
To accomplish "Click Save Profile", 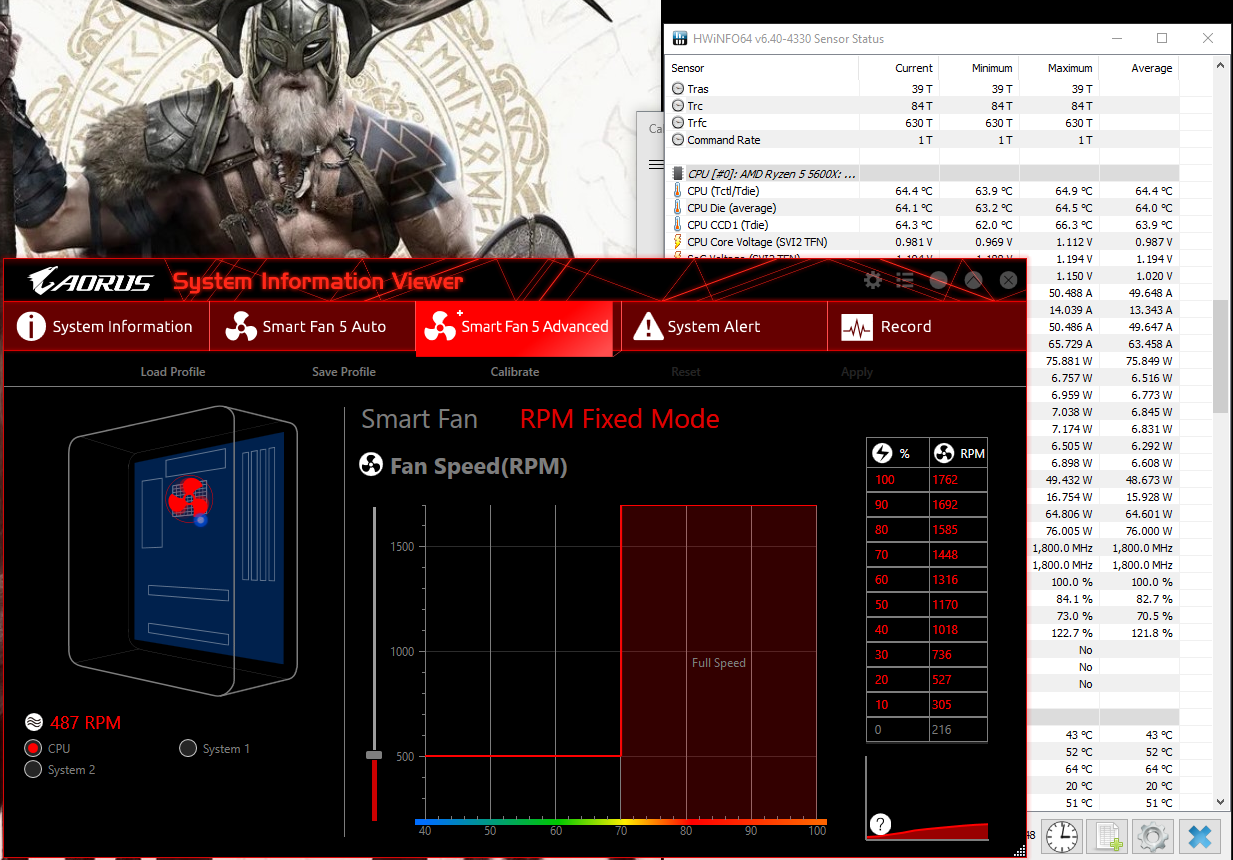I will 344,372.
